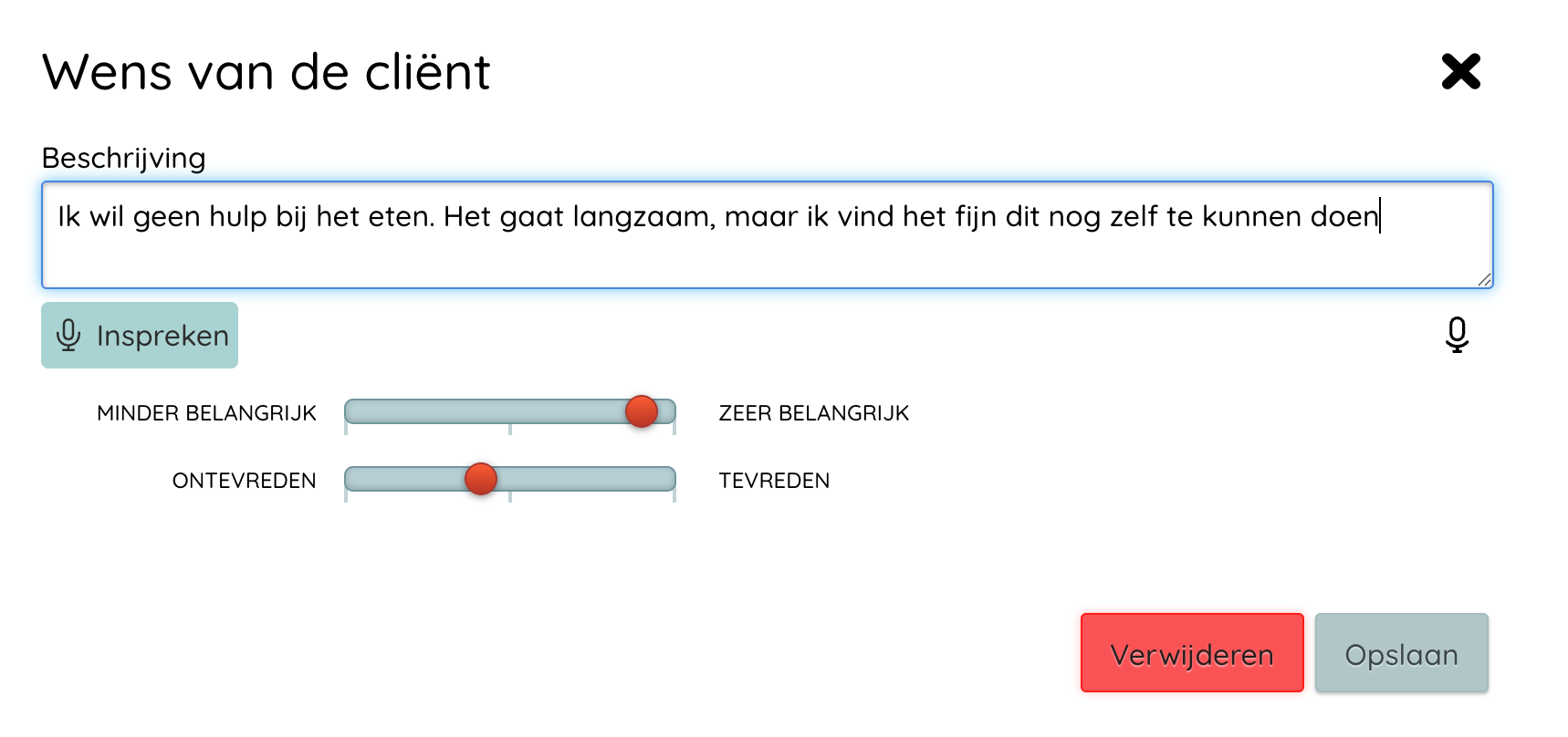The image size is (1568, 737).
Task: Set the importance slider to its far-left end
Action: click(347, 412)
